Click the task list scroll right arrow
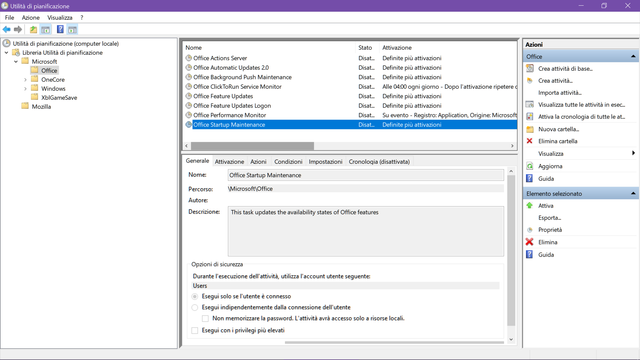The image size is (640, 360). [512, 146]
